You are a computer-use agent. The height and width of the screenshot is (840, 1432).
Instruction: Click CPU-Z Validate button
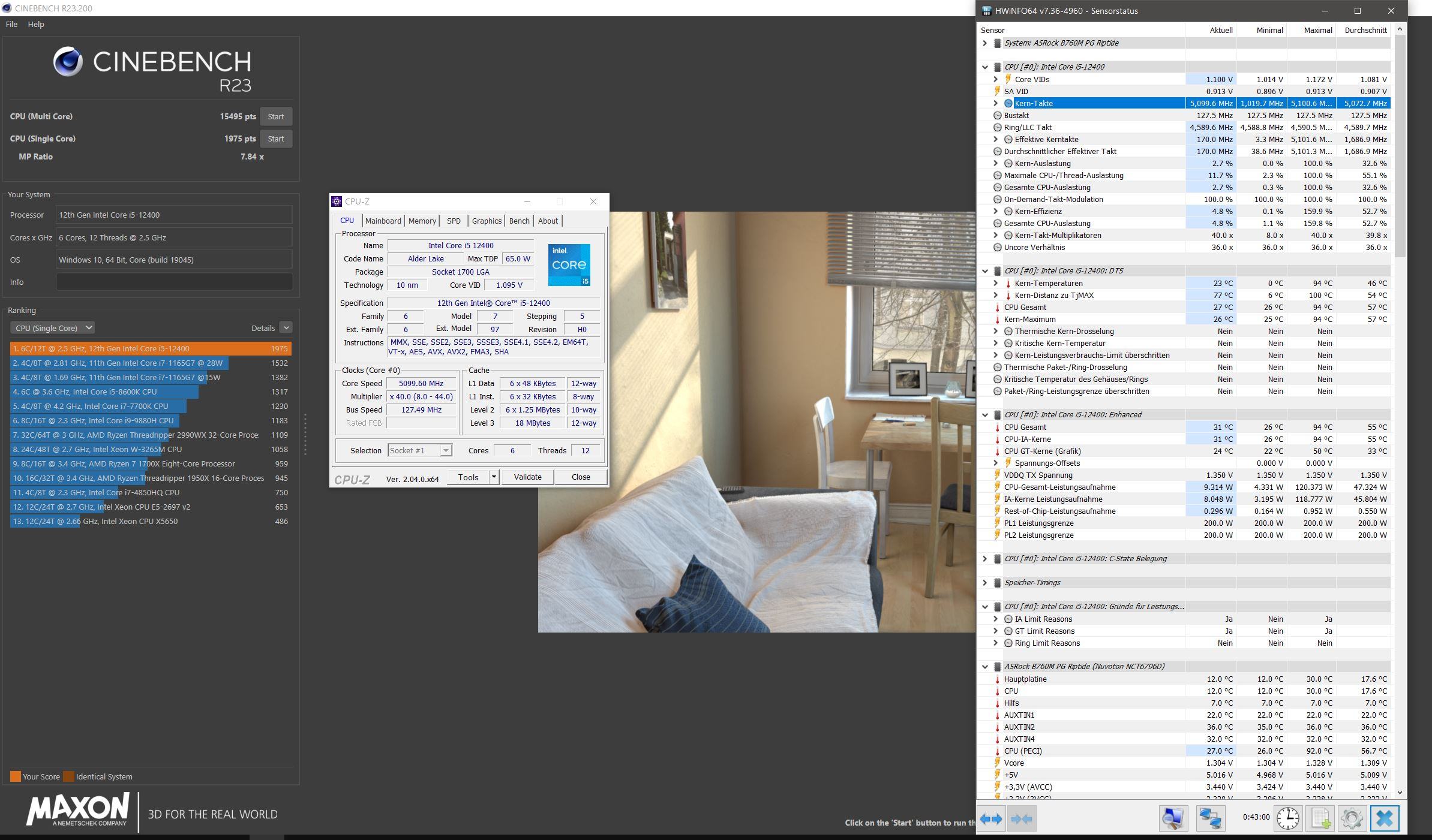tap(527, 477)
